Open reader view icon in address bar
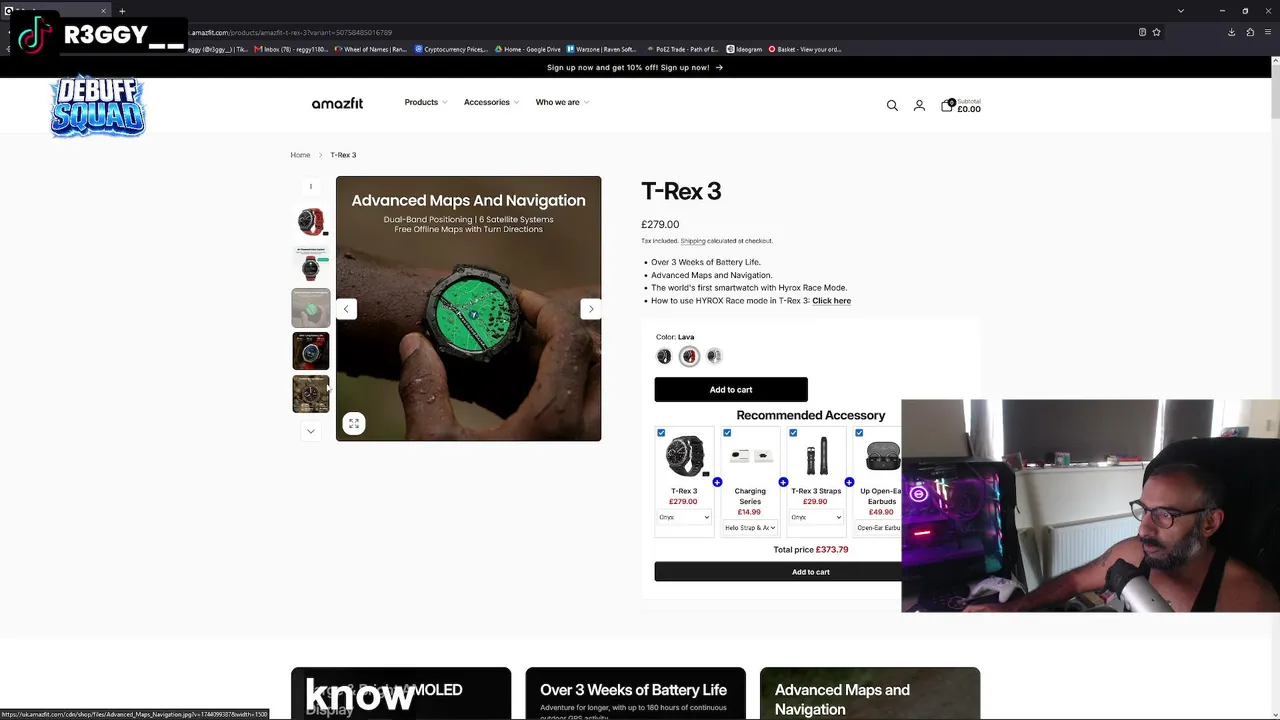The image size is (1280, 720). [1142, 32]
